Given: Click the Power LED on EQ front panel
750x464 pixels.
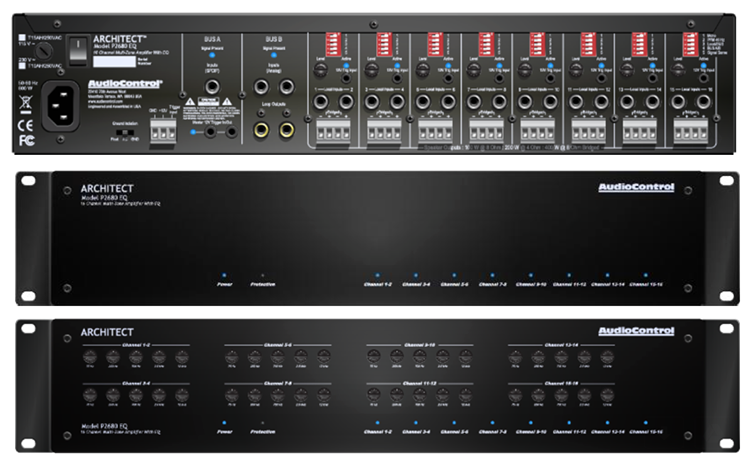Looking at the screenshot, I should [224, 423].
